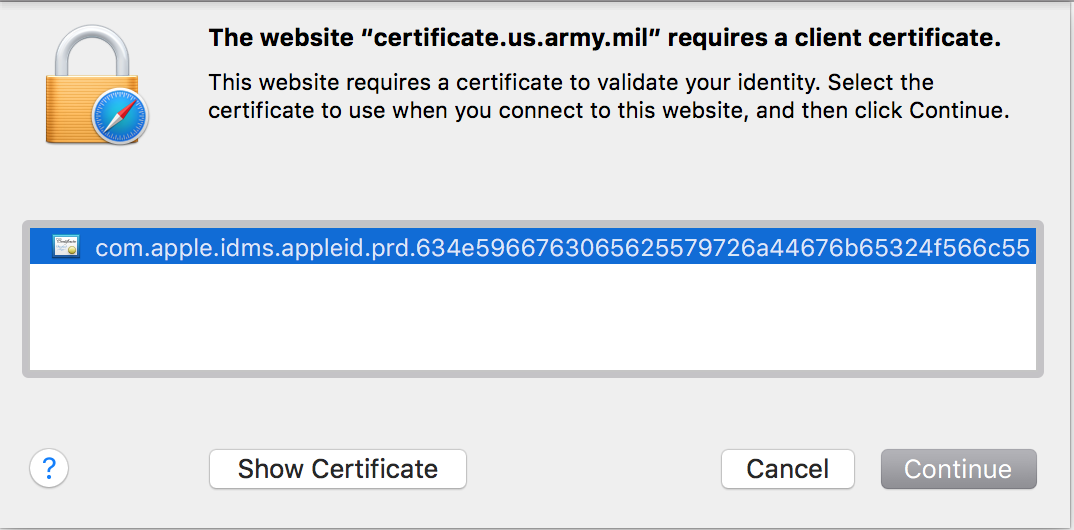This screenshot has height=530, width=1074.
Task: Click the hexadecimal end of the certificate name
Action: (850, 247)
